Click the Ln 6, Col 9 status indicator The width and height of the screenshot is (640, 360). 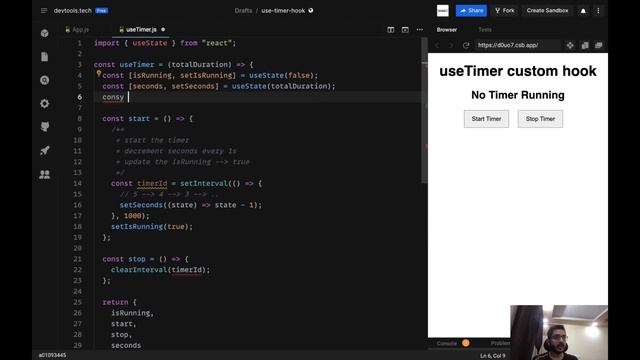(x=492, y=356)
